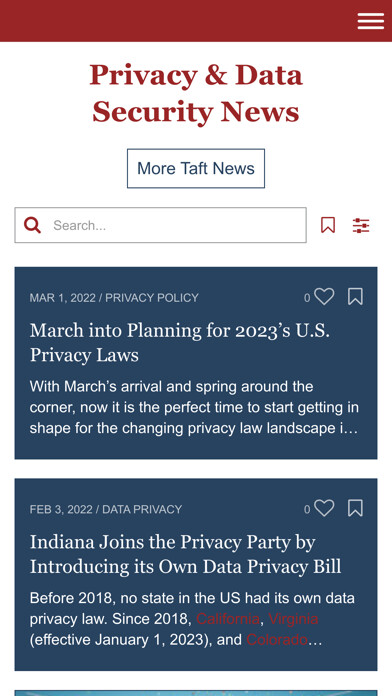Image resolution: width=392 pixels, height=696 pixels.
Task: Follow the California link
Action: pyautogui.click(x=228, y=619)
